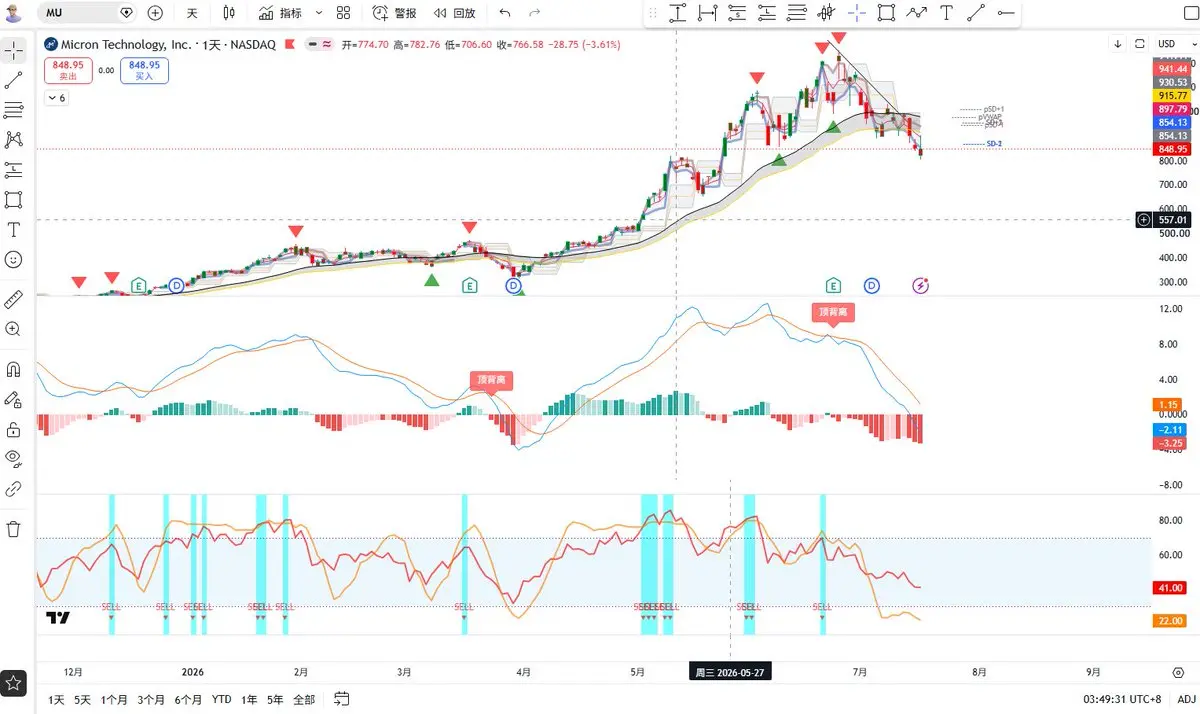The image size is (1200, 714).
Task: Start bar replay with 回放
Action: point(453,13)
